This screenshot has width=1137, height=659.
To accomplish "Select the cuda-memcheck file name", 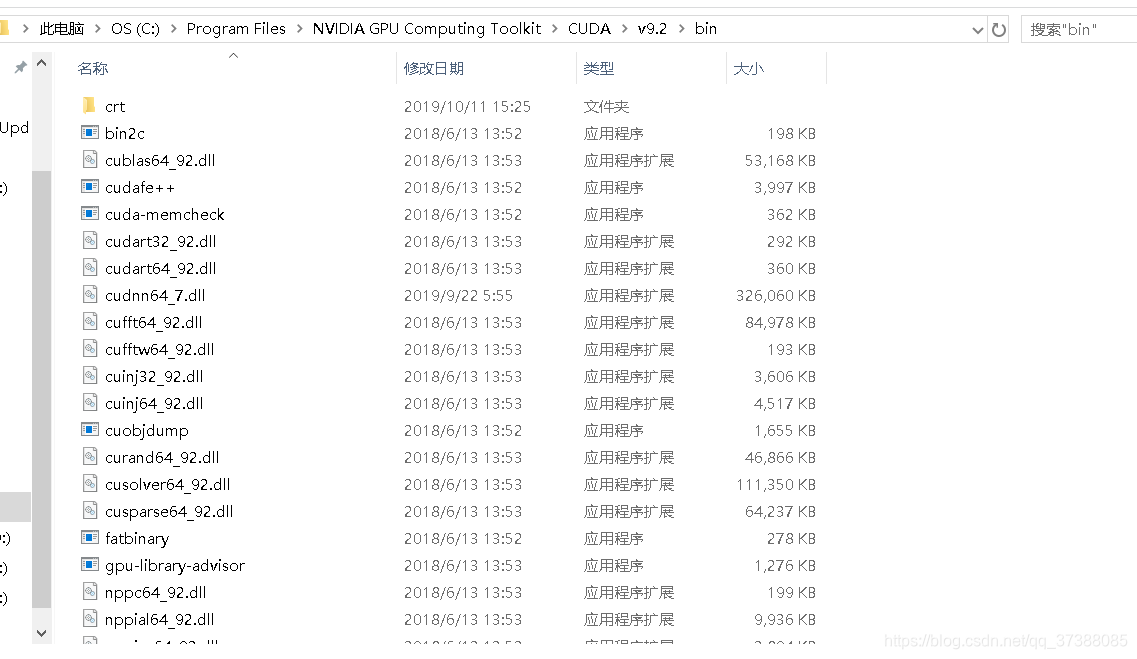I will 165,215.
